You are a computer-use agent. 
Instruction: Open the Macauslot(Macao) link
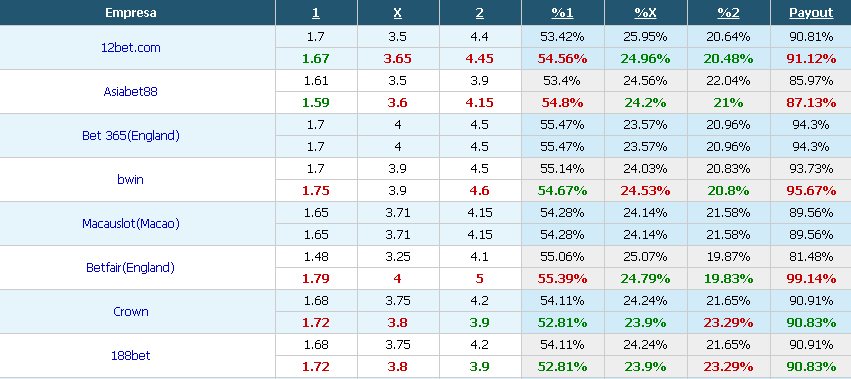[x=131, y=223]
